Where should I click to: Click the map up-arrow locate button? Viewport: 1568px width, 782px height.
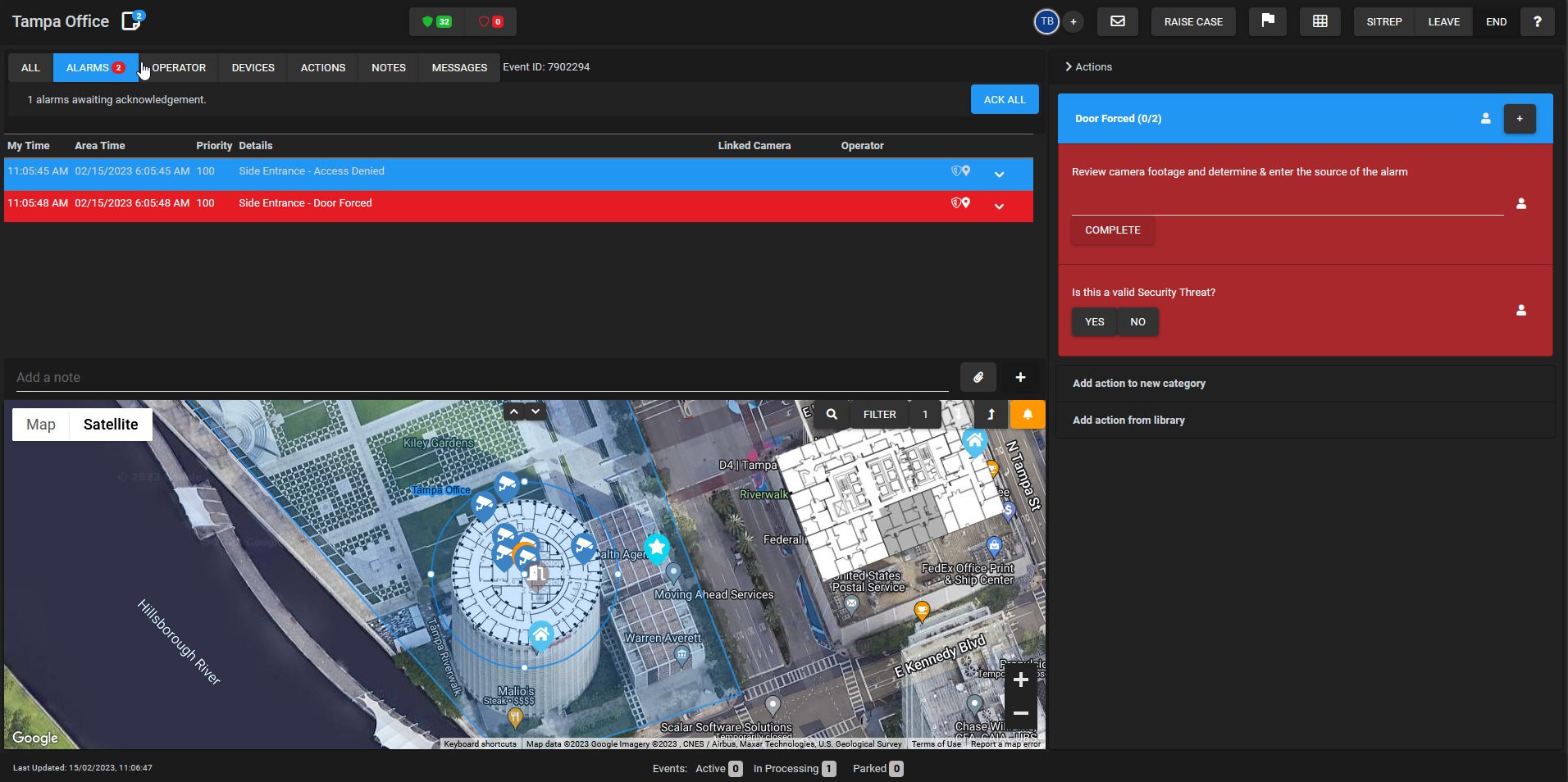[991, 414]
